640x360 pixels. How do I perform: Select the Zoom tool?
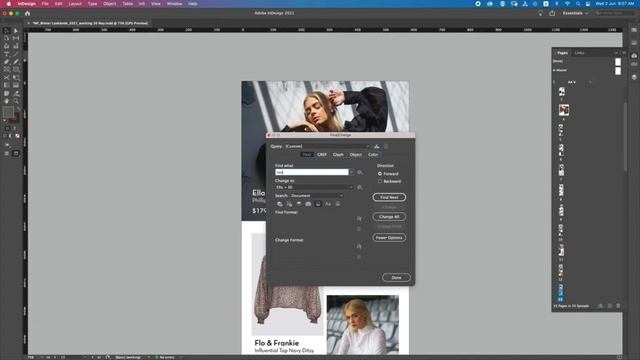tap(16, 101)
